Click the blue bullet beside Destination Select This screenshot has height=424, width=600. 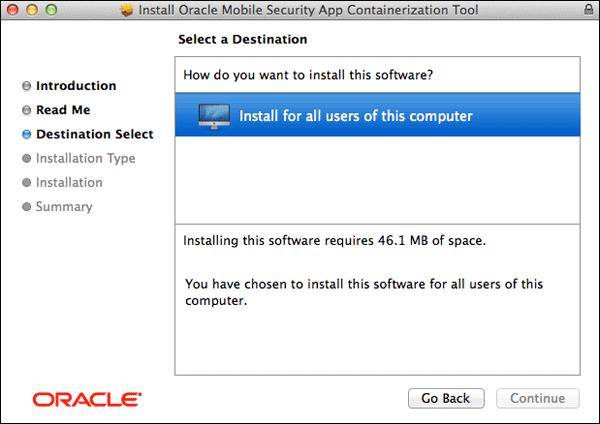26,134
